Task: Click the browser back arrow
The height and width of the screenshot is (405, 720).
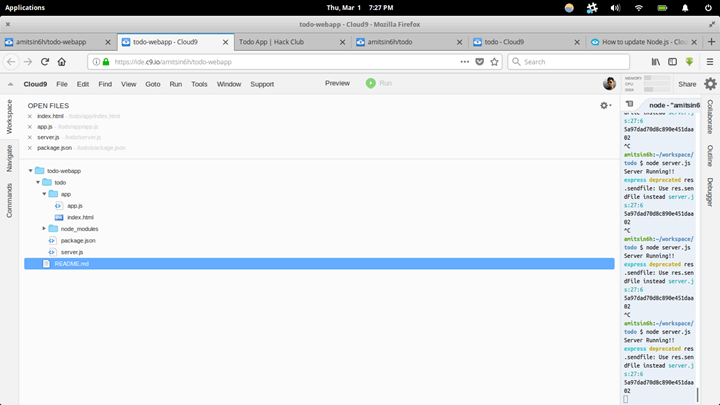Action: tap(11, 62)
